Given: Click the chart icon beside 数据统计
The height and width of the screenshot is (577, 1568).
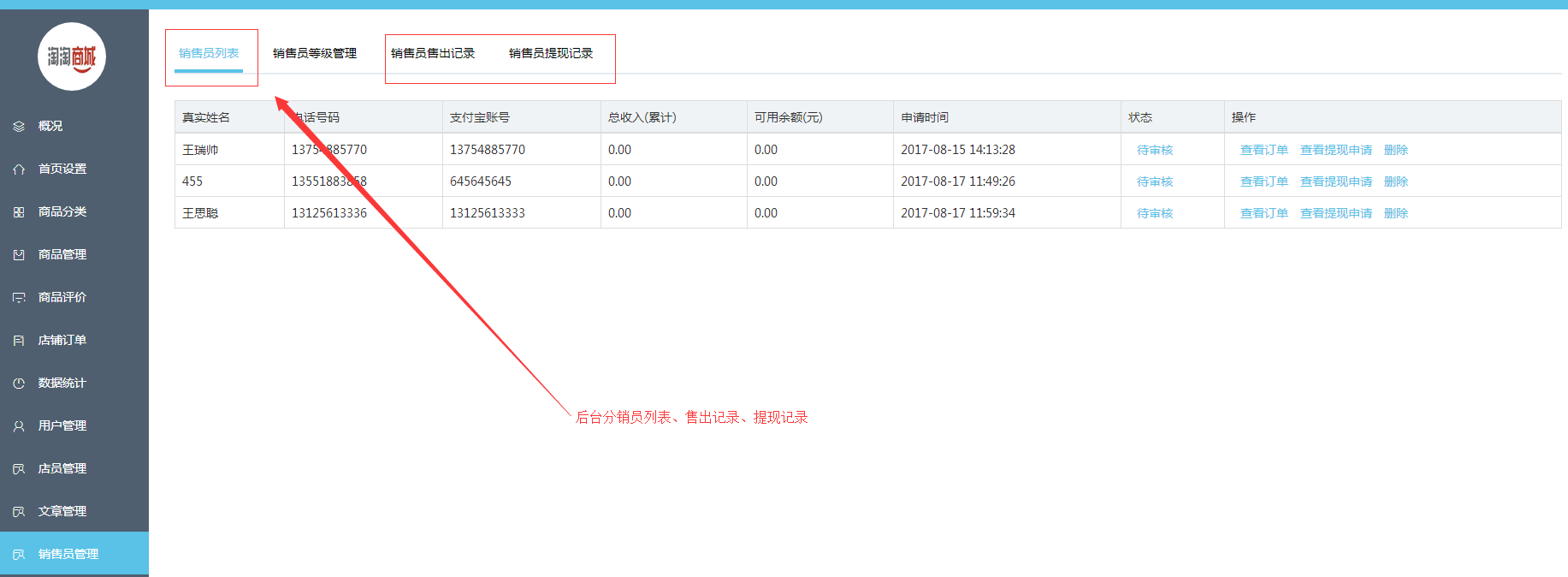Looking at the screenshot, I should tap(19, 383).
